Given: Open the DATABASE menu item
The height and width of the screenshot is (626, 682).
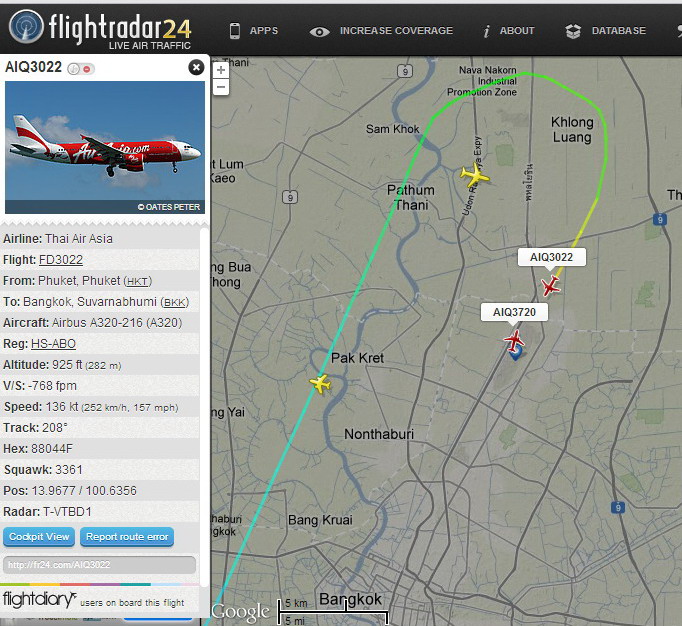Looking at the screenshot, I should pos(618,31).
